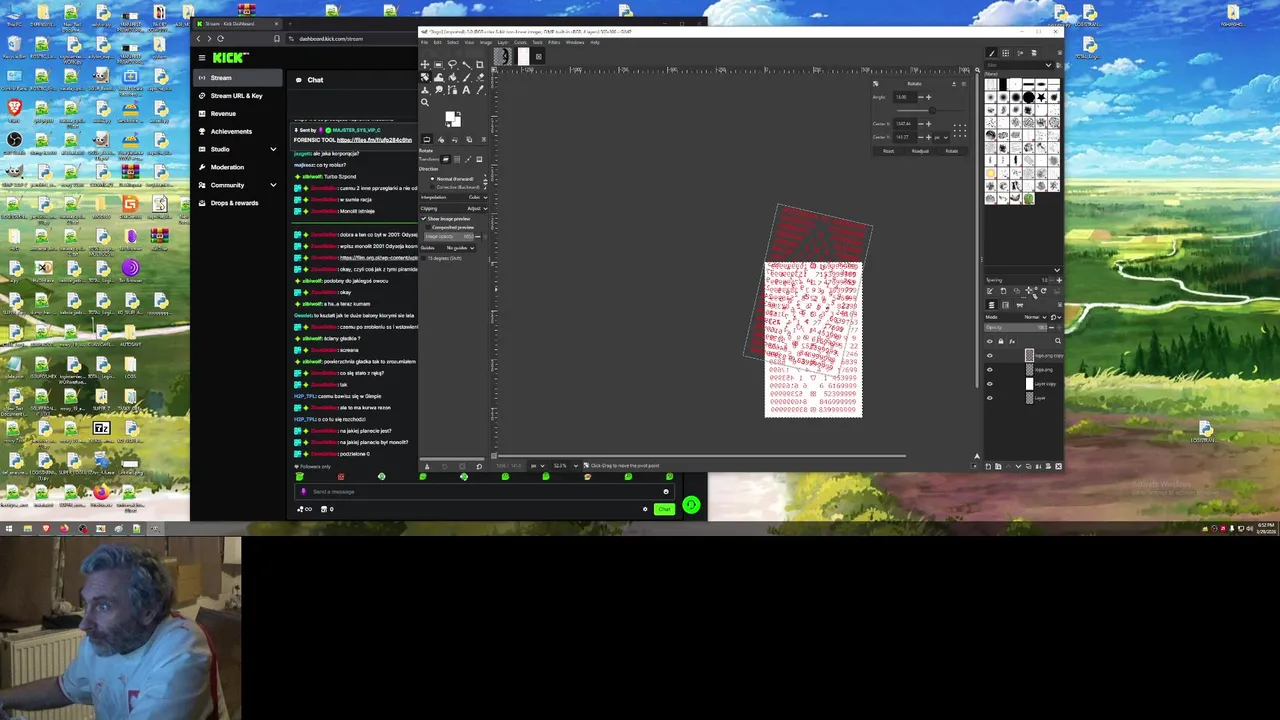Open the Guides dropdown

pyautogui.click(x=447, y=247)
